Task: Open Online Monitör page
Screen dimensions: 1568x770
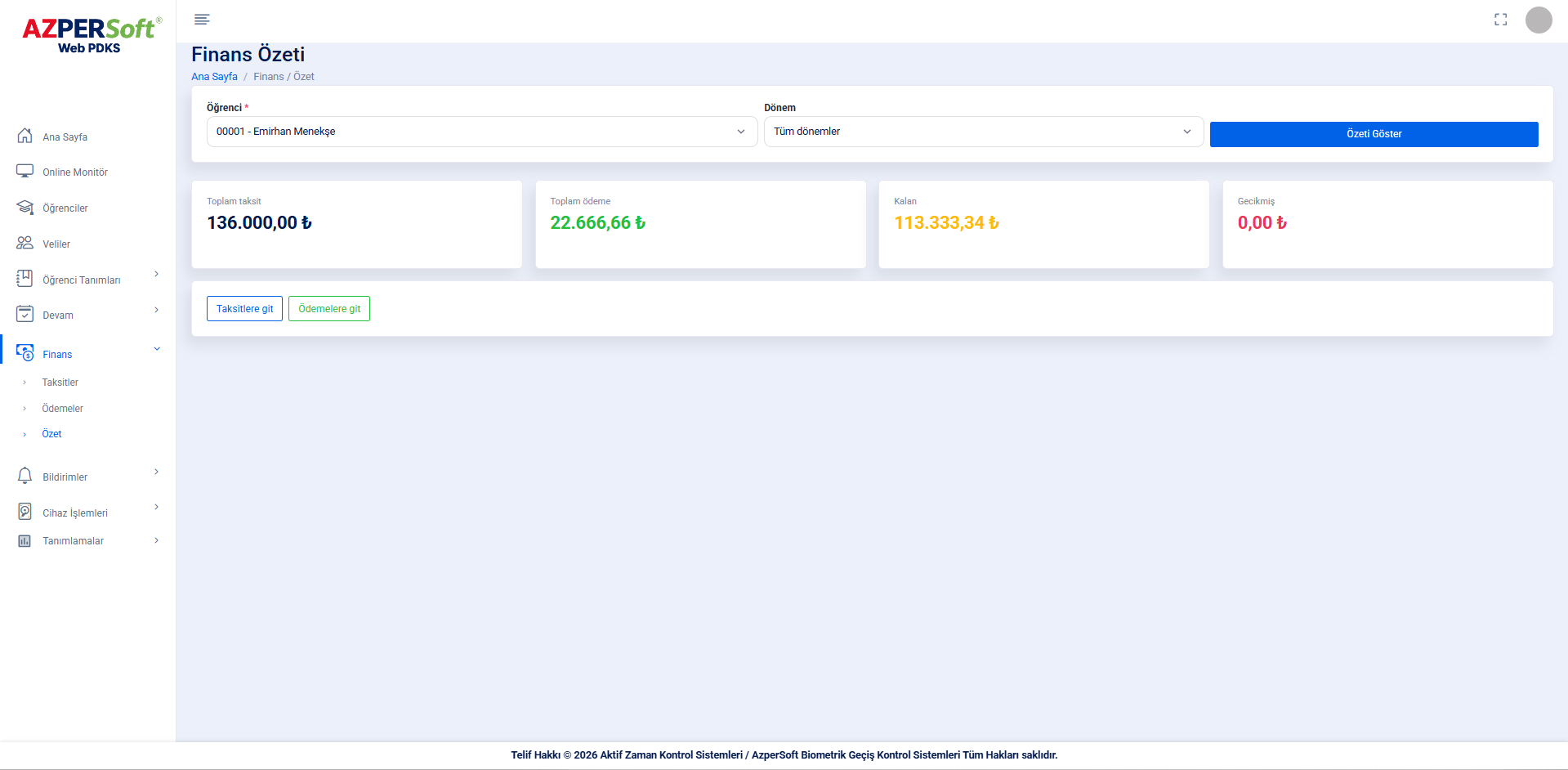Action: click(x=75, y=172)
